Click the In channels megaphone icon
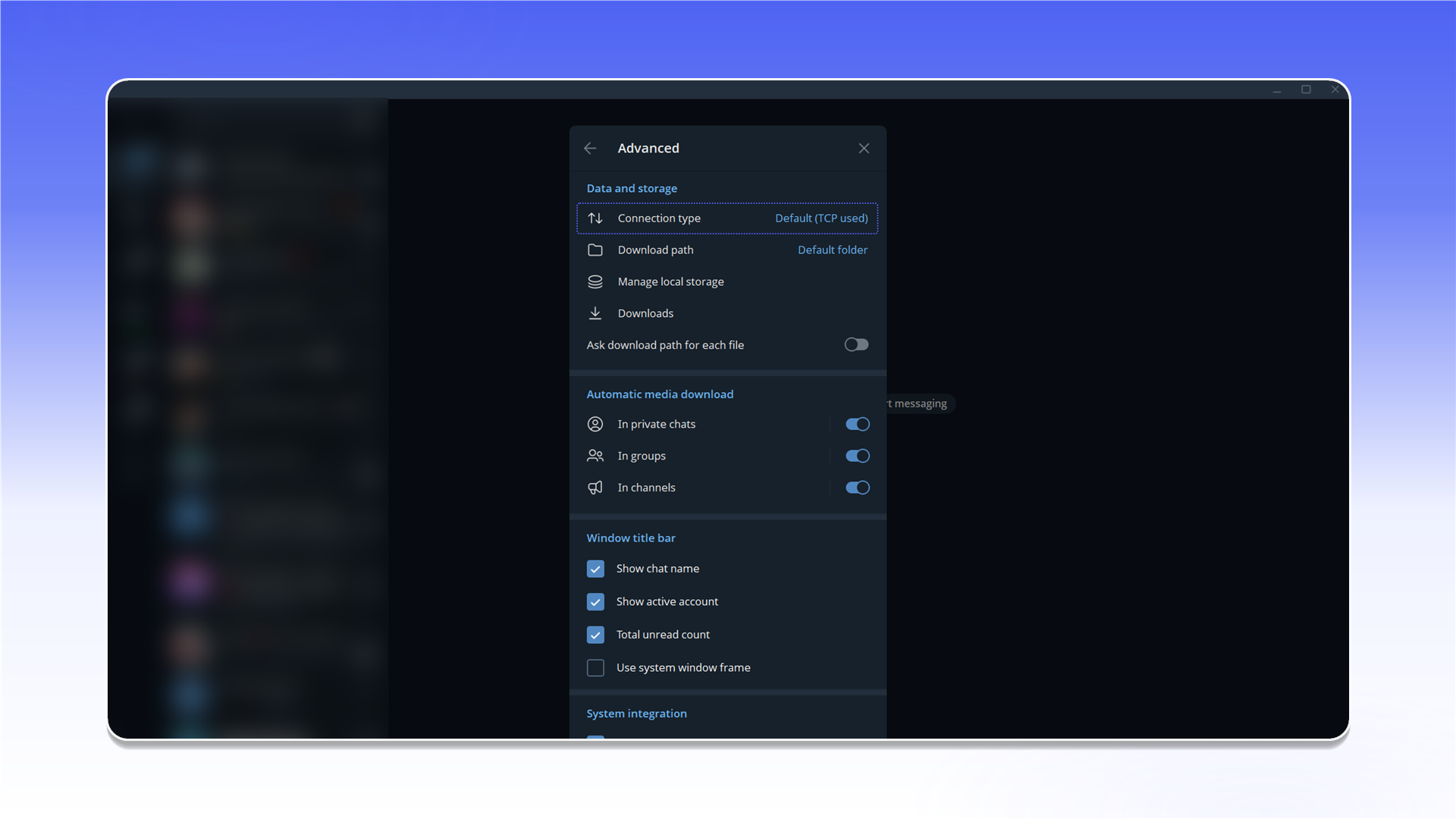This screenshot has width=1456, height=819. 595,488
